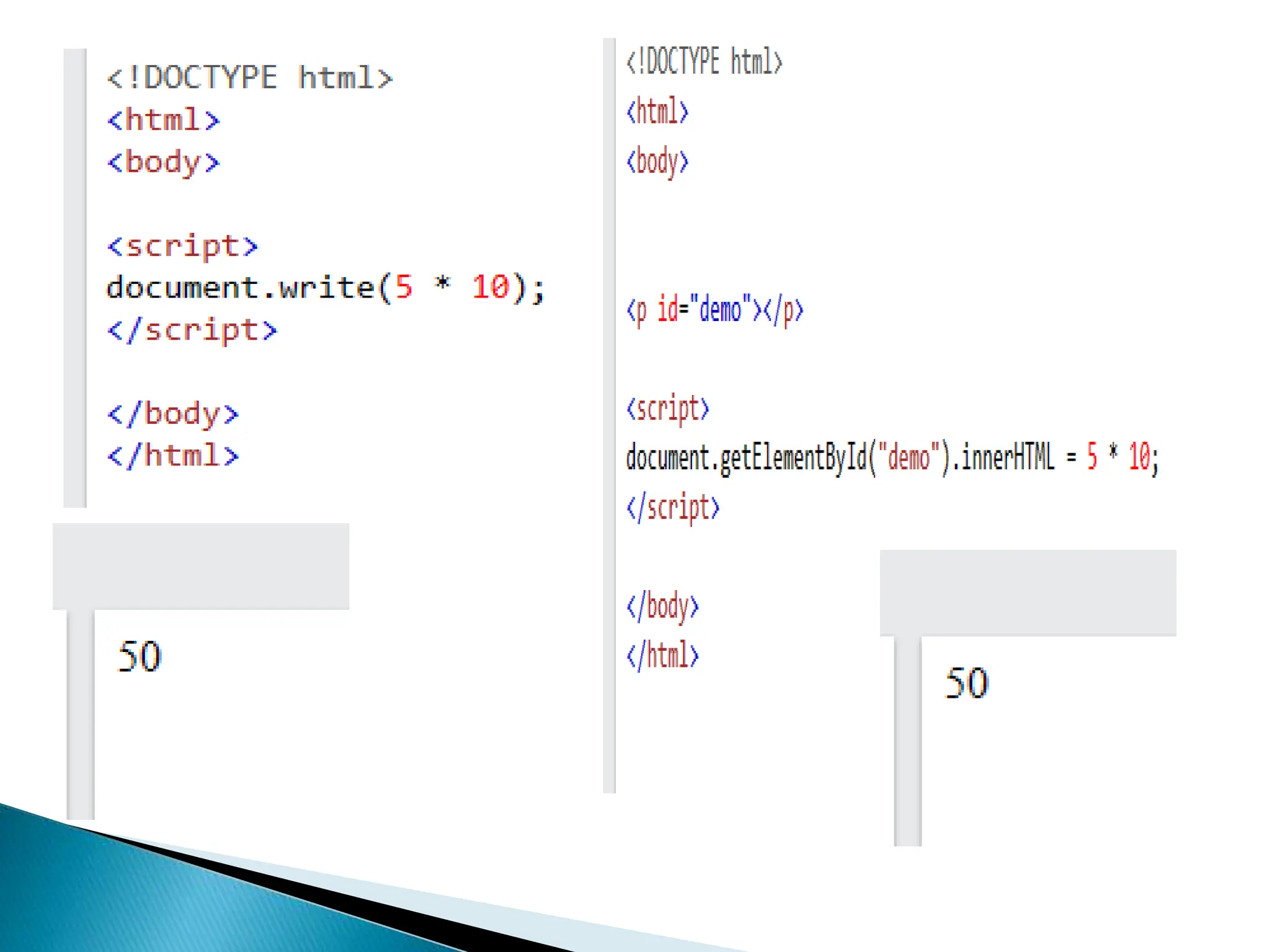Select the right closing </body> tag
1270x952 pixels.
pyautogui.click(x=662, y=607)
